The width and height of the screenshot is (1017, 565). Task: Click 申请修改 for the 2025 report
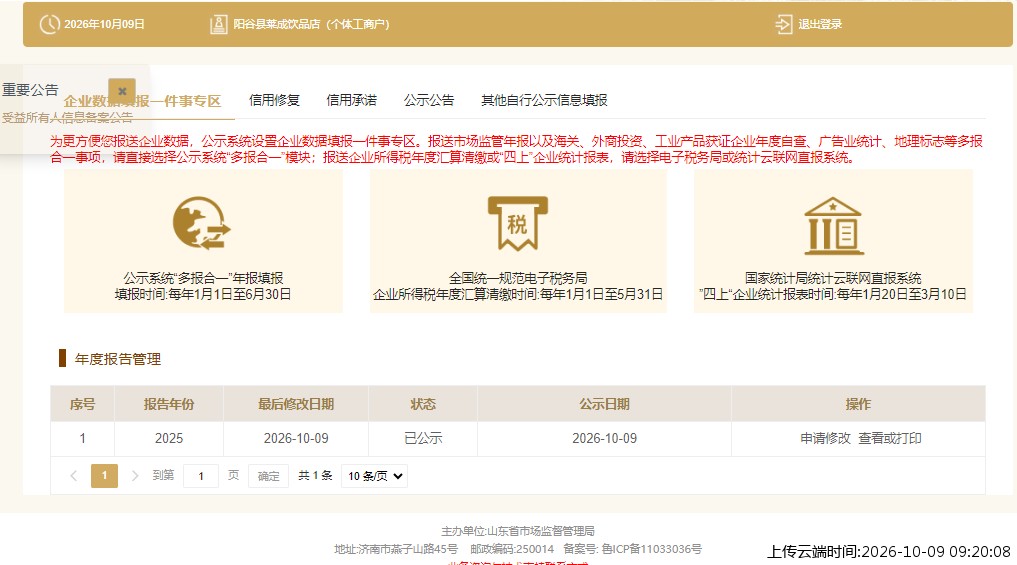pos(825,439)
